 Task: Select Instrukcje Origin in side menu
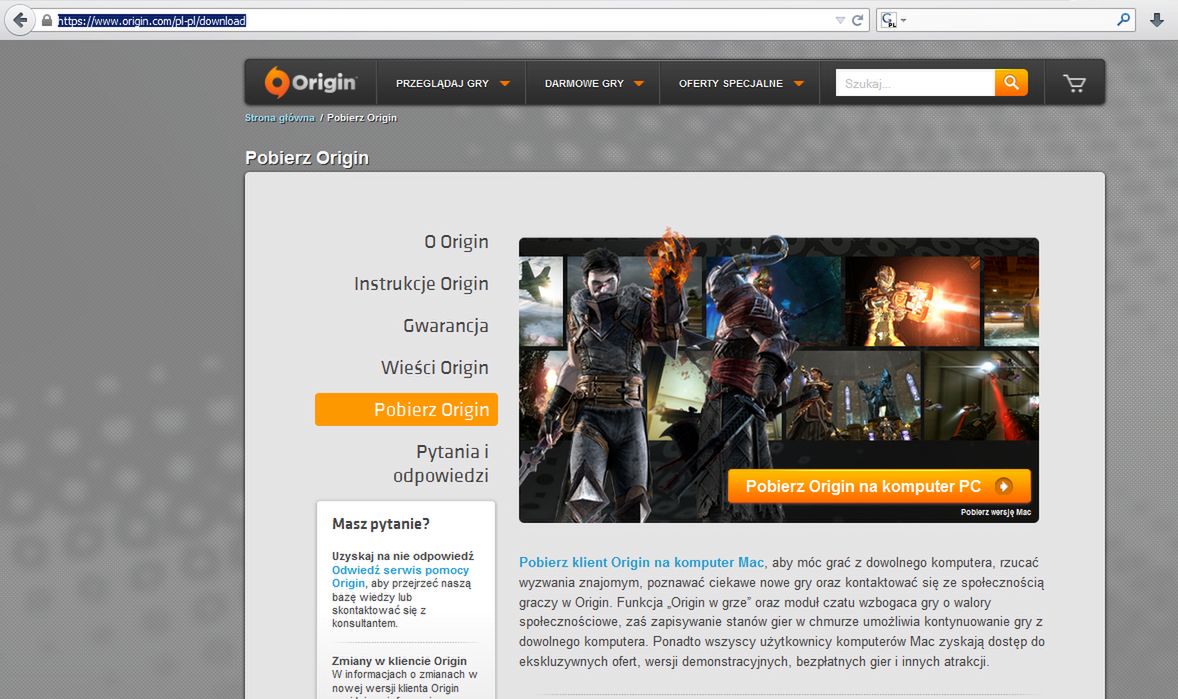coord(421,284)
